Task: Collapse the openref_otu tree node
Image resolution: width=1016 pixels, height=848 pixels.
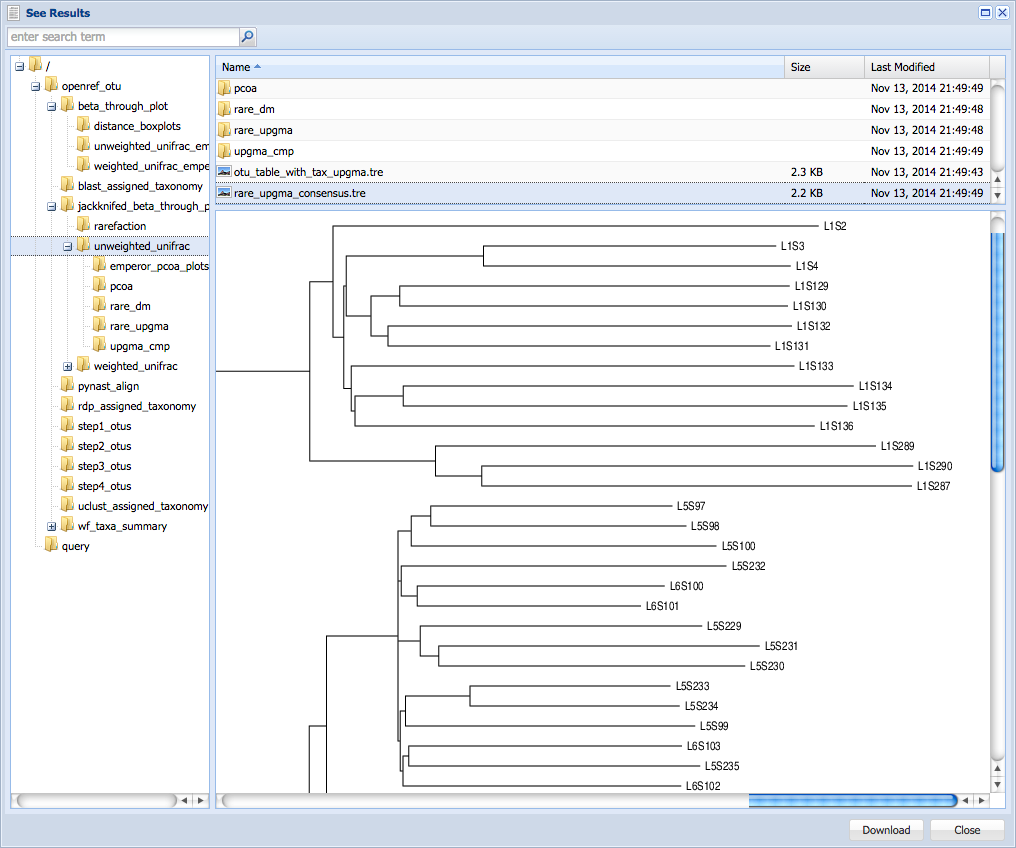Action: coord(36,86)
